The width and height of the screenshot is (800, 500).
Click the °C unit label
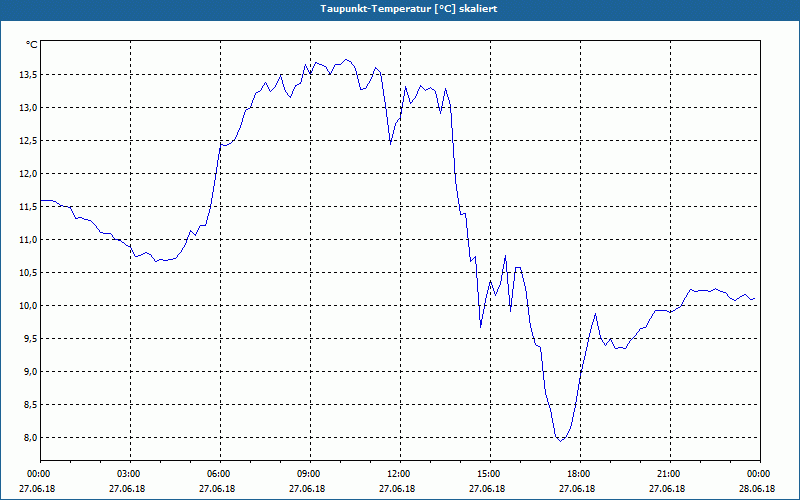click(x=32, y=45)
